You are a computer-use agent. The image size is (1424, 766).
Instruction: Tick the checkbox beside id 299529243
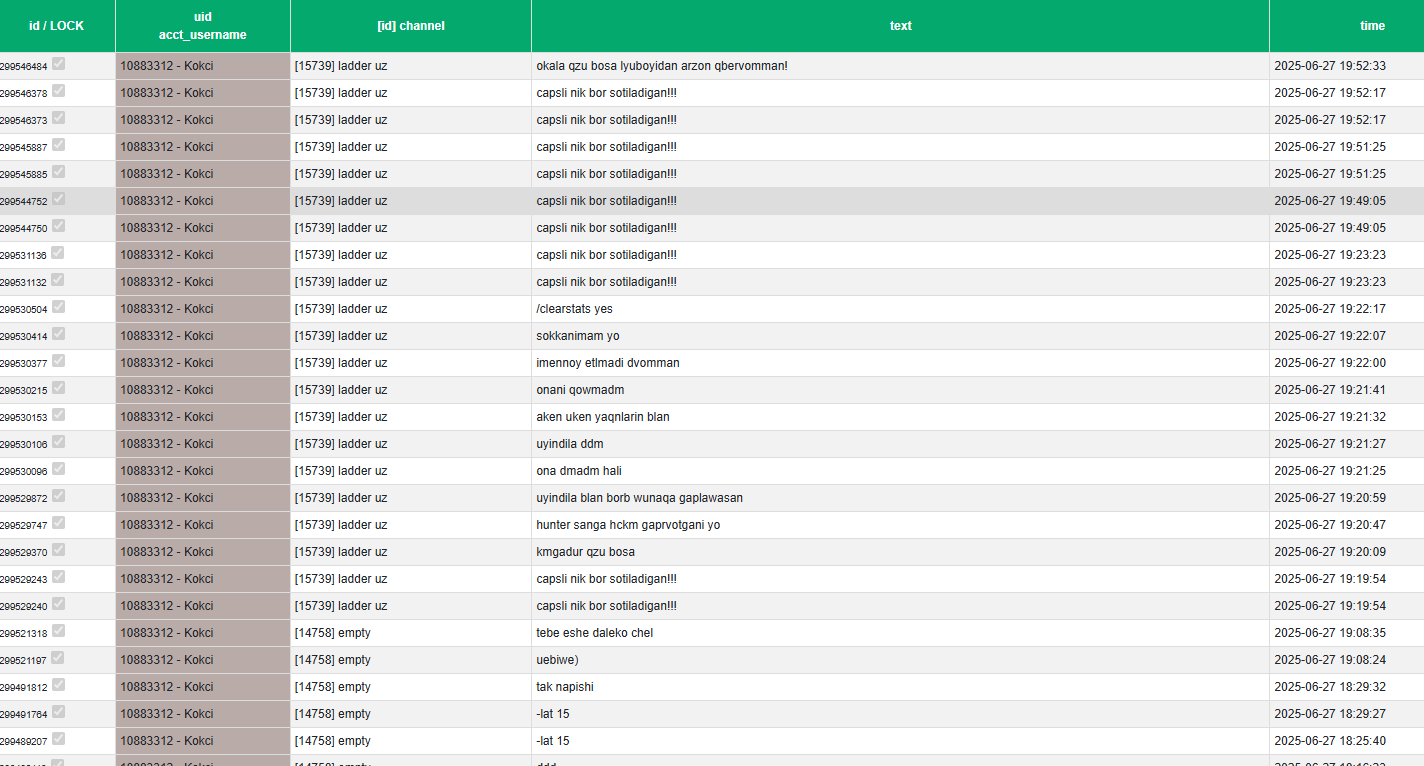pyautogui.click(x=59, y=577)
